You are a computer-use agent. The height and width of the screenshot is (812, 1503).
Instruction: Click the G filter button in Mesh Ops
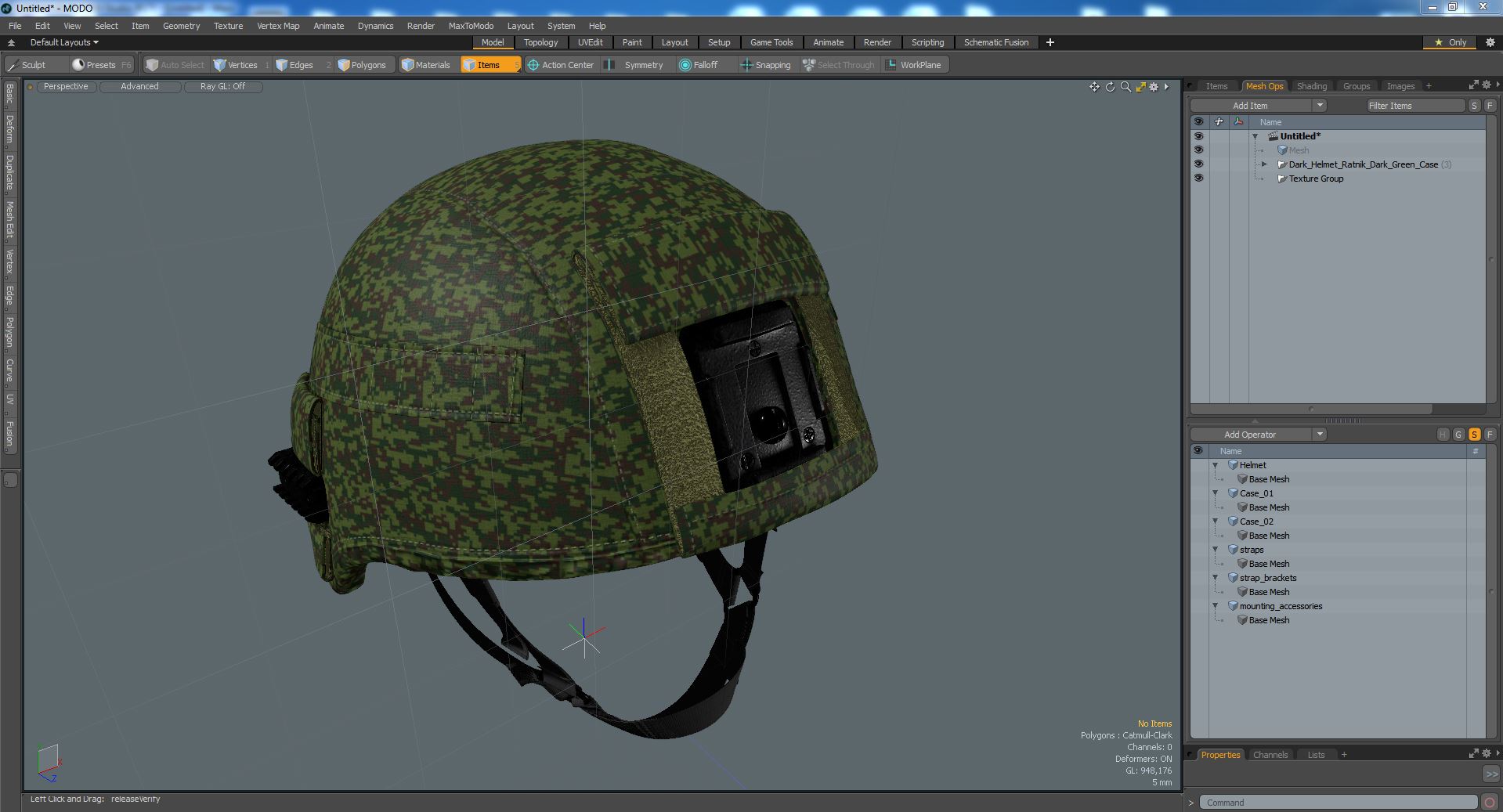pos(1458,435)
